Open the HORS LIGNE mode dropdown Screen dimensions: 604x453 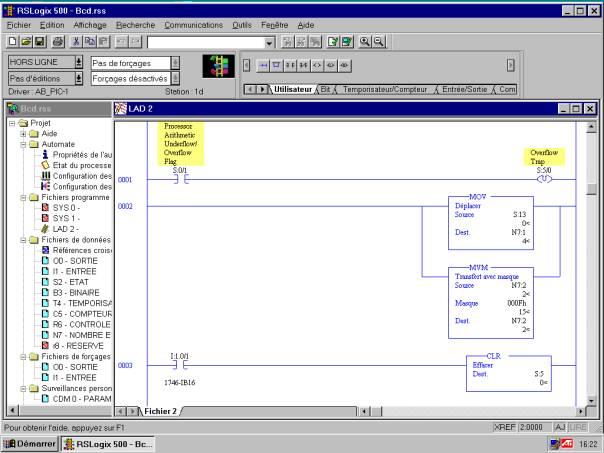pos(79,62)
